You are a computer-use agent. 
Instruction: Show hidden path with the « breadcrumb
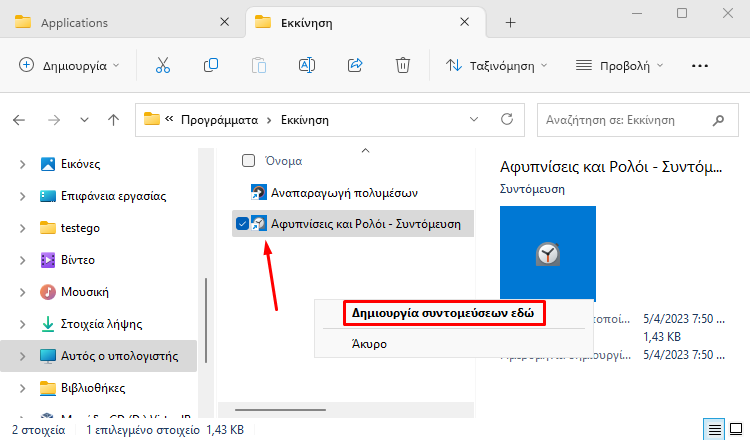169,119
